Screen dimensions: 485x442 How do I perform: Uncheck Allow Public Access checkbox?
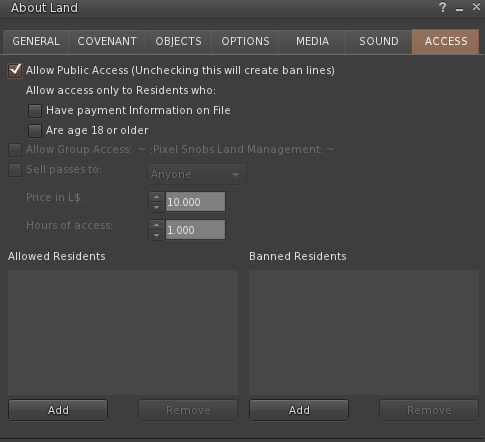click(15, 70)
